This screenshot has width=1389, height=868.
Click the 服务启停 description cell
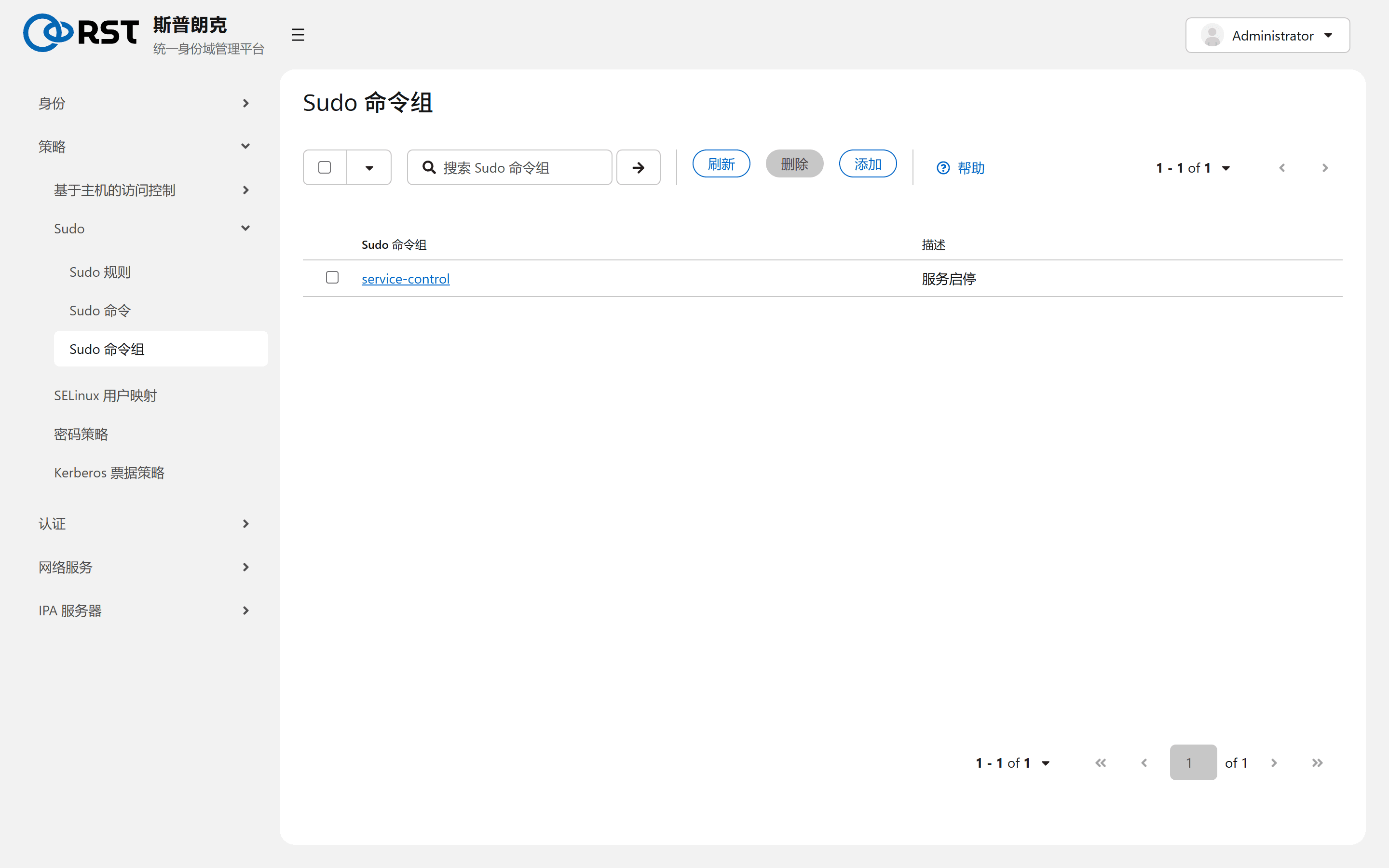(x=949, y=278)
